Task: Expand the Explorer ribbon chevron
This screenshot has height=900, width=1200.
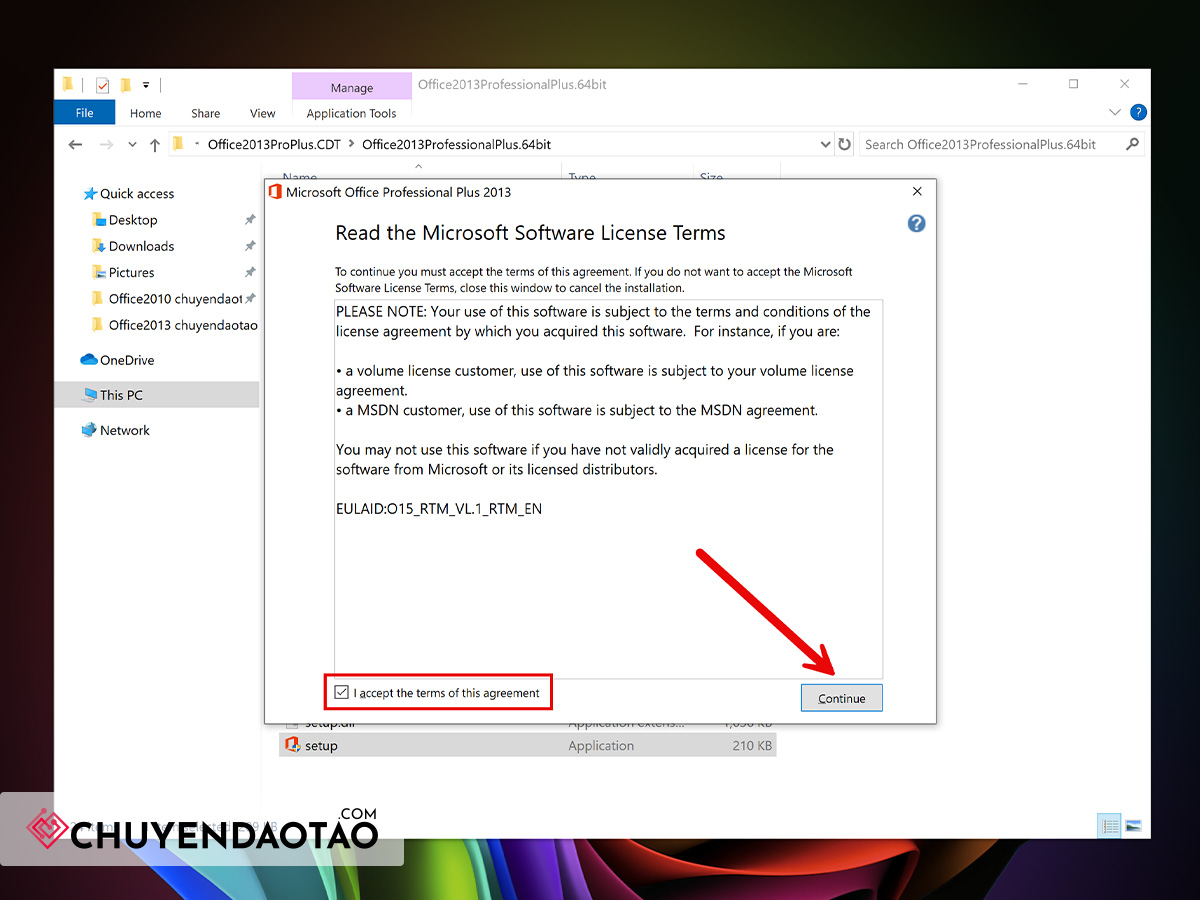Action: pos(1115,112)
